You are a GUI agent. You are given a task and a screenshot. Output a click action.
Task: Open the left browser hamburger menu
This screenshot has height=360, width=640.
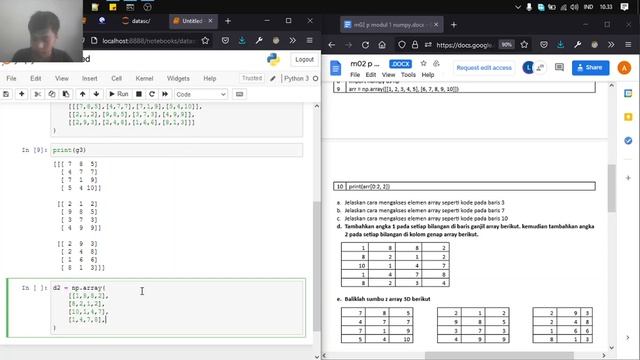(309, 40)
